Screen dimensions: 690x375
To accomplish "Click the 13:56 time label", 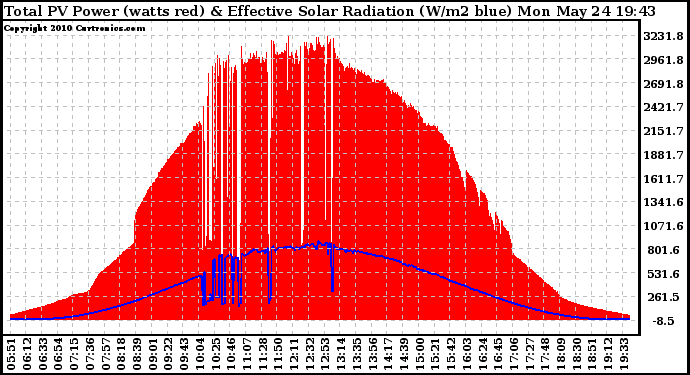I will [x=372, y=354].
